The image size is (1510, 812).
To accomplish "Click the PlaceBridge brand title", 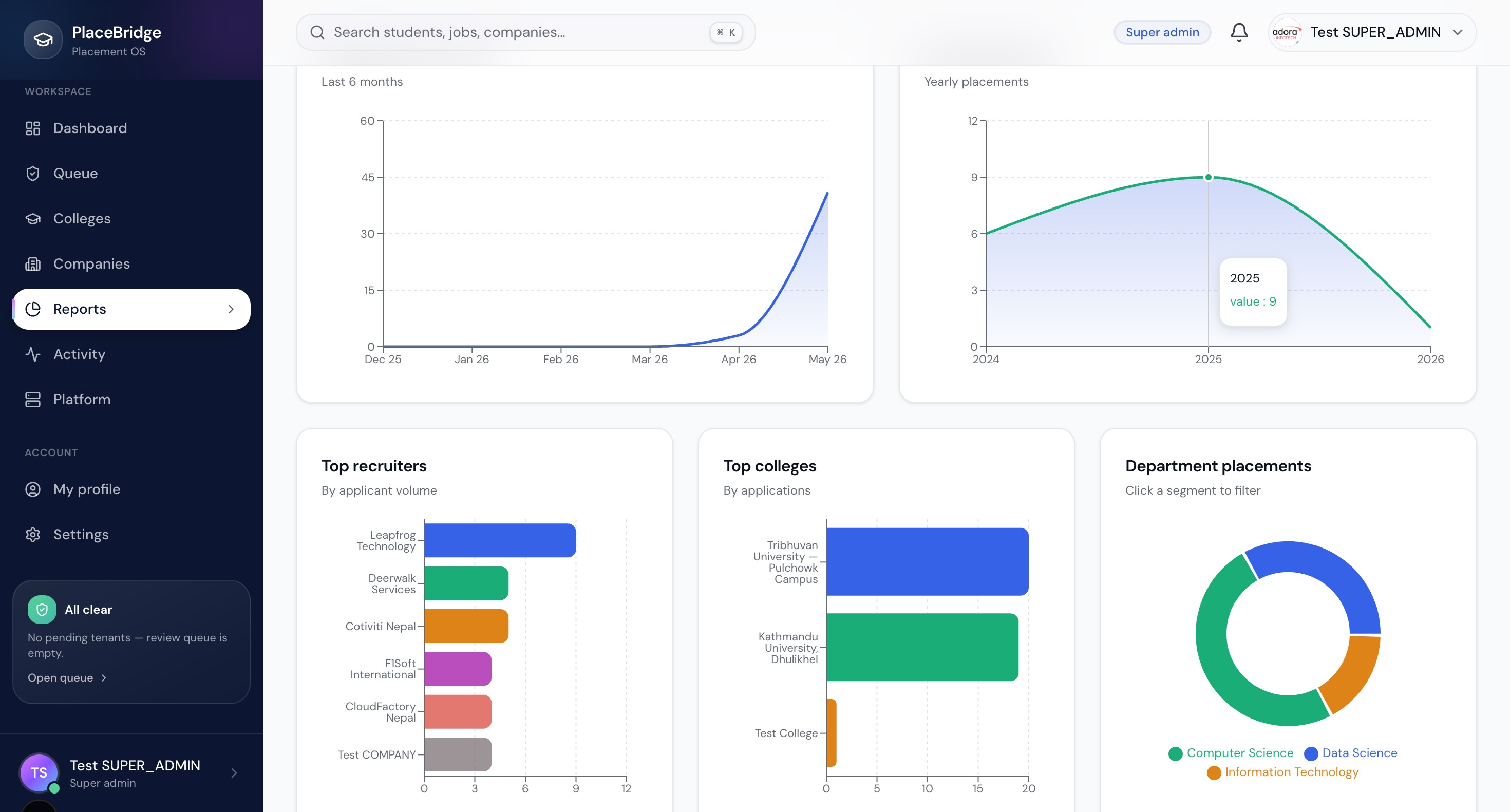I will tap(116, 32).
